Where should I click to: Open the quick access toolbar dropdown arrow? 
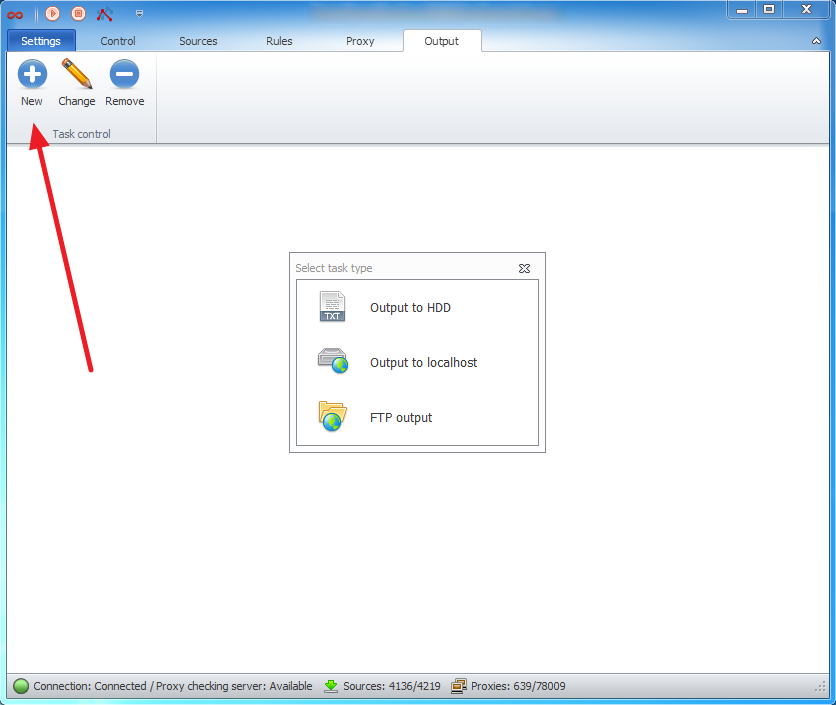(139, 14)
